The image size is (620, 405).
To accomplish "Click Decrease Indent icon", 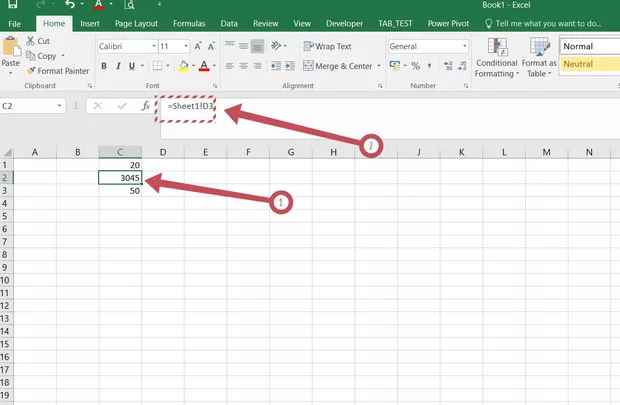I will pos(276,66).
